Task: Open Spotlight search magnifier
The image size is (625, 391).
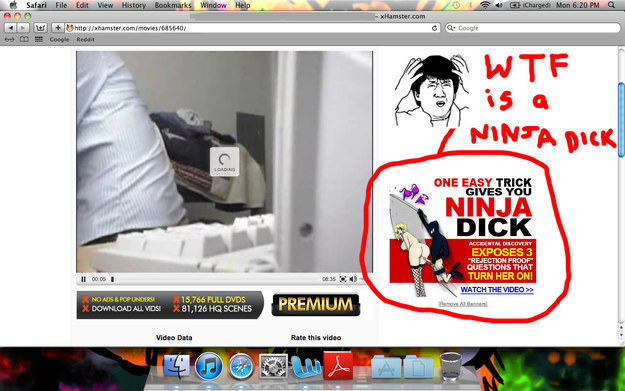Action: 611,5
